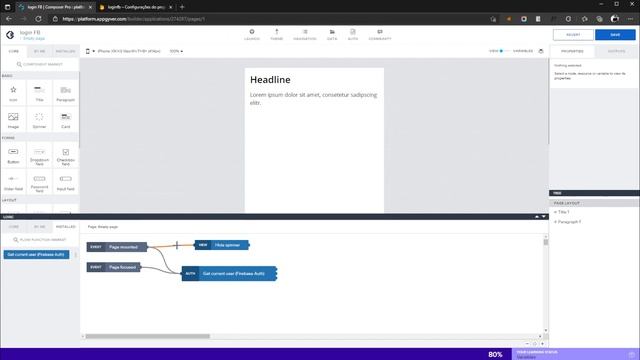Click the component market search icon
The width and height of the screenshot is (640, 360).
tap(19, 64)
